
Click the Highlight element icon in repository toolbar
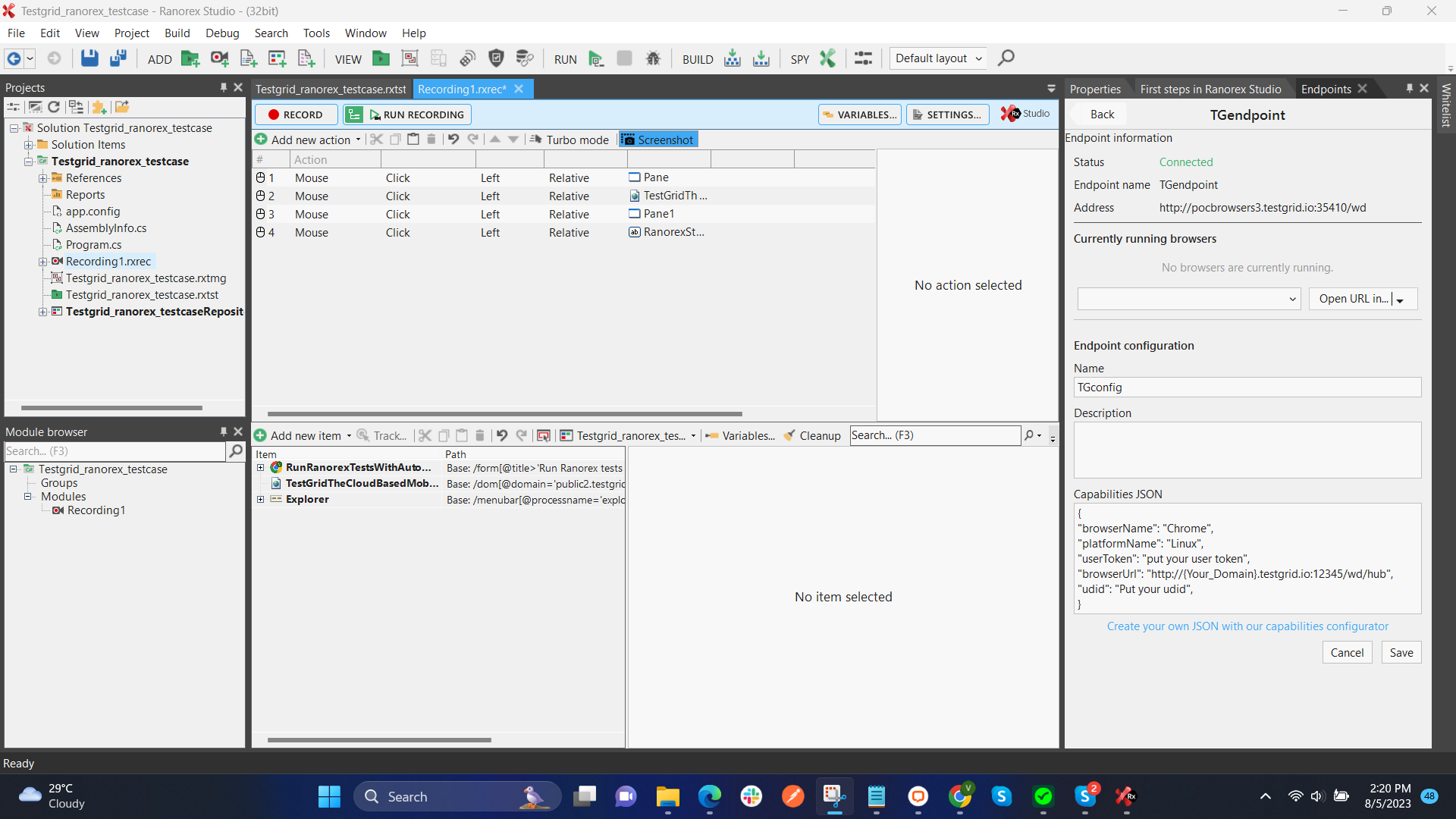pos(544,435)
